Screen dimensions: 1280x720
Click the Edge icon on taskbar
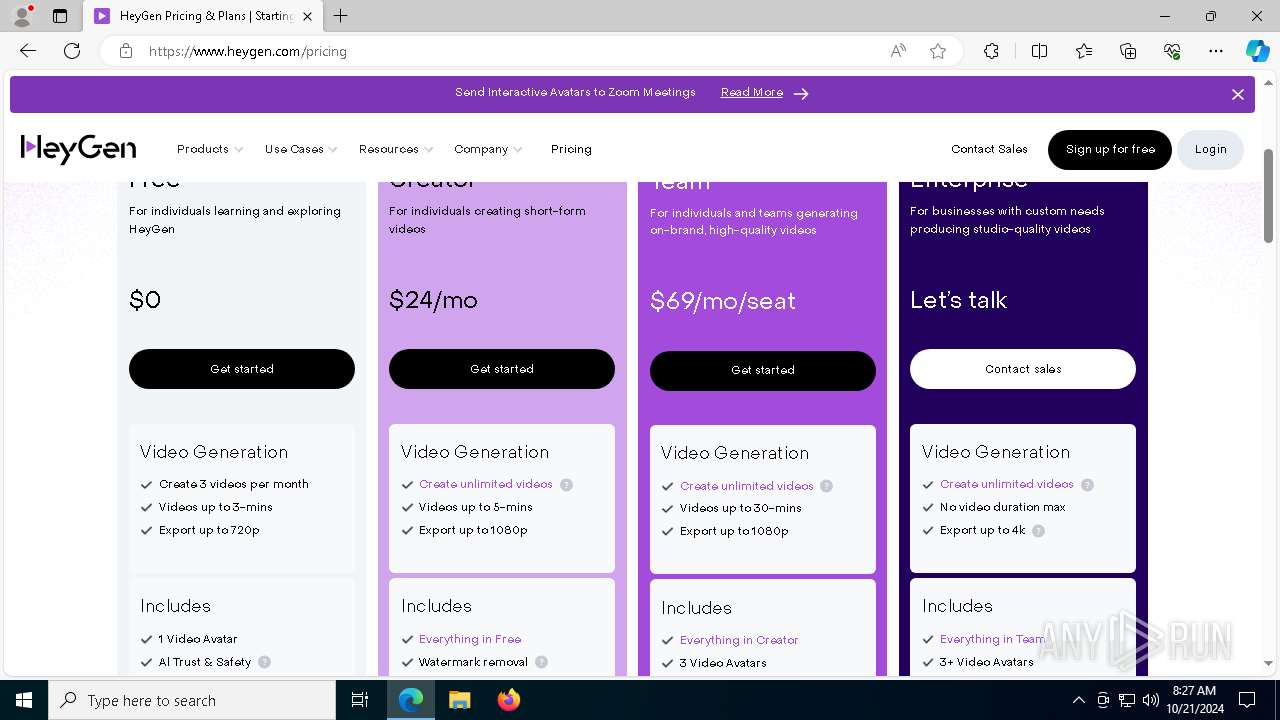[x=411, y=700]
